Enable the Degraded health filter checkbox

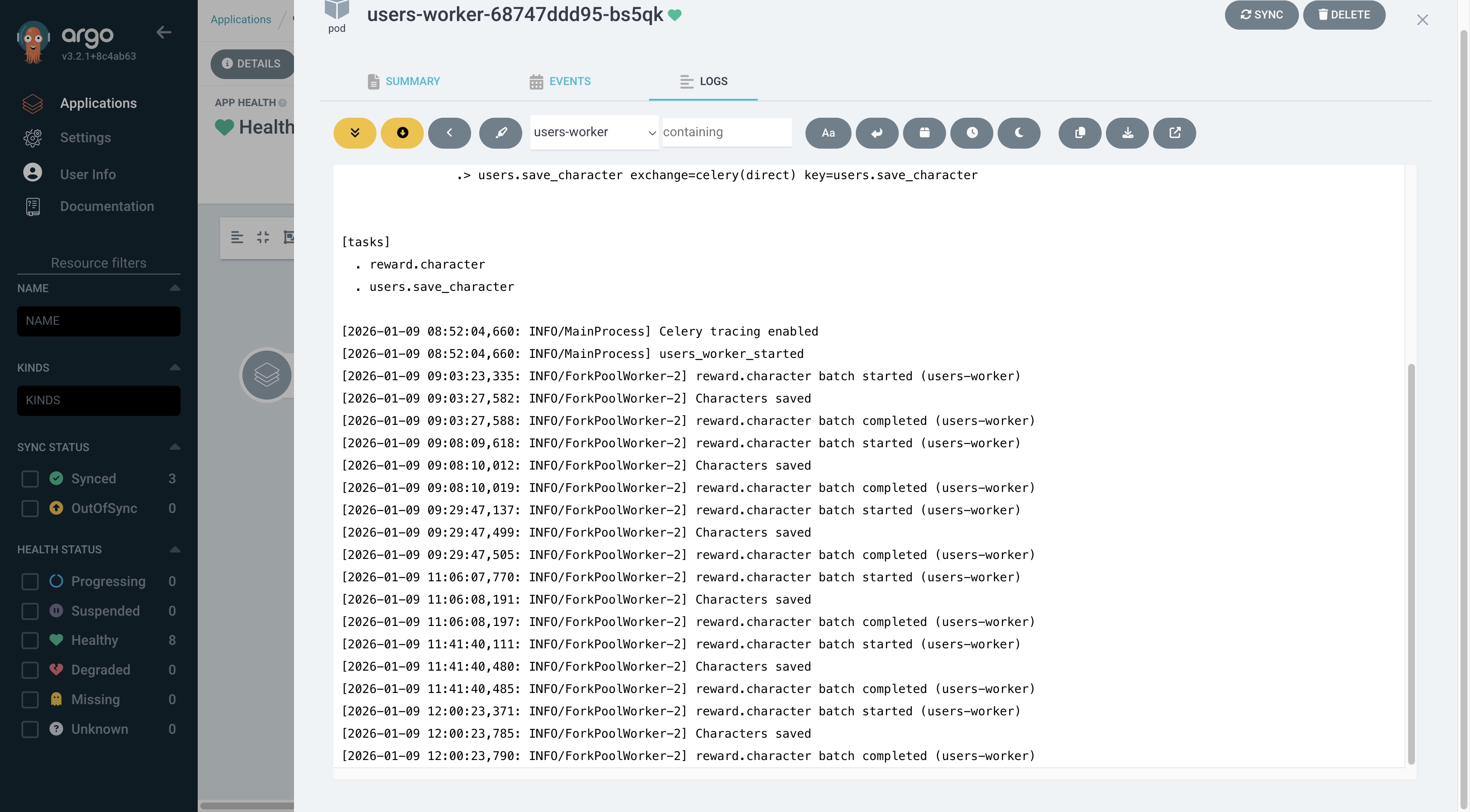pyautogui.click(x=30, y=670)
